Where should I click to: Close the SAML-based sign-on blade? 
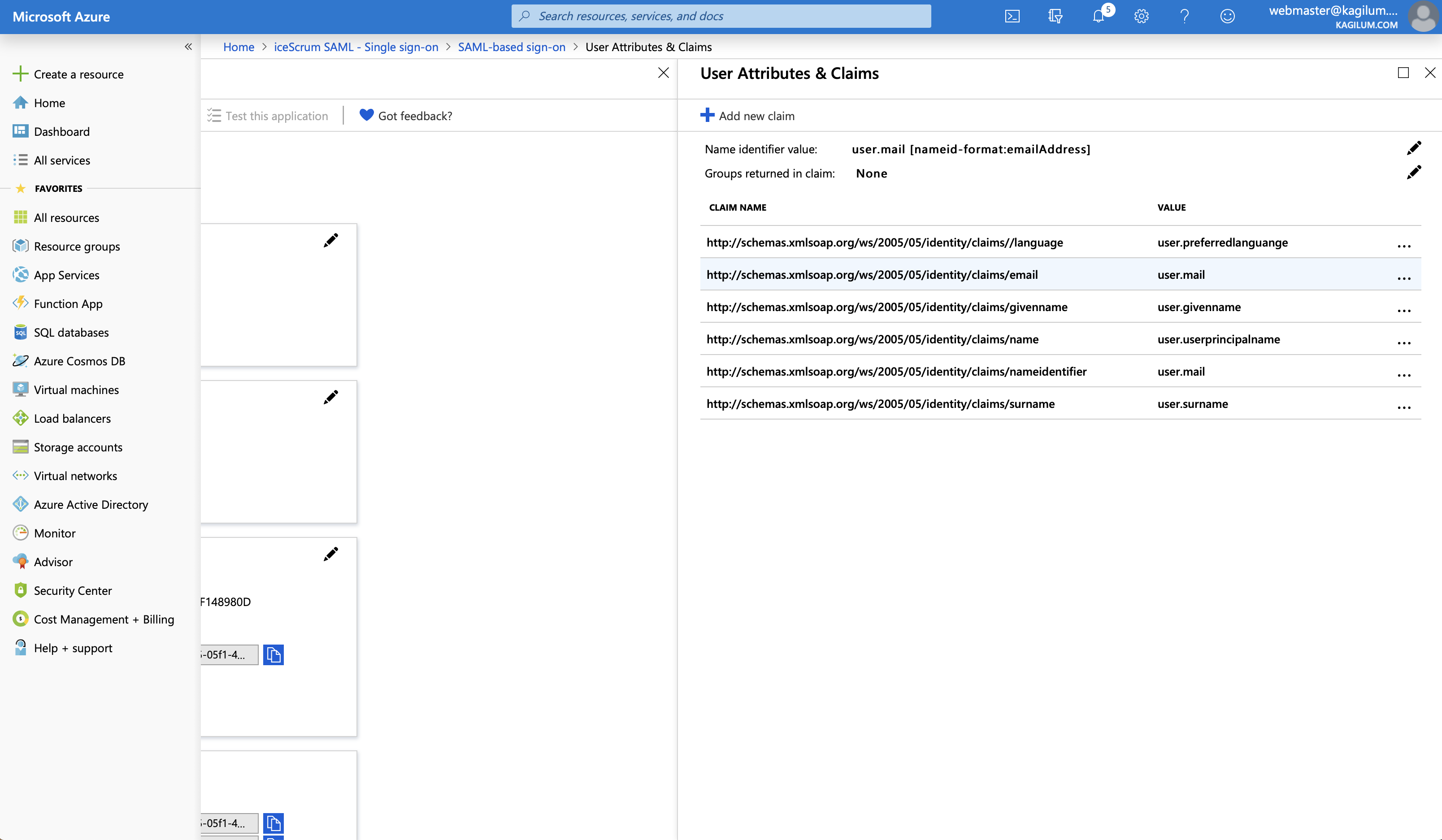click(663, 73)
